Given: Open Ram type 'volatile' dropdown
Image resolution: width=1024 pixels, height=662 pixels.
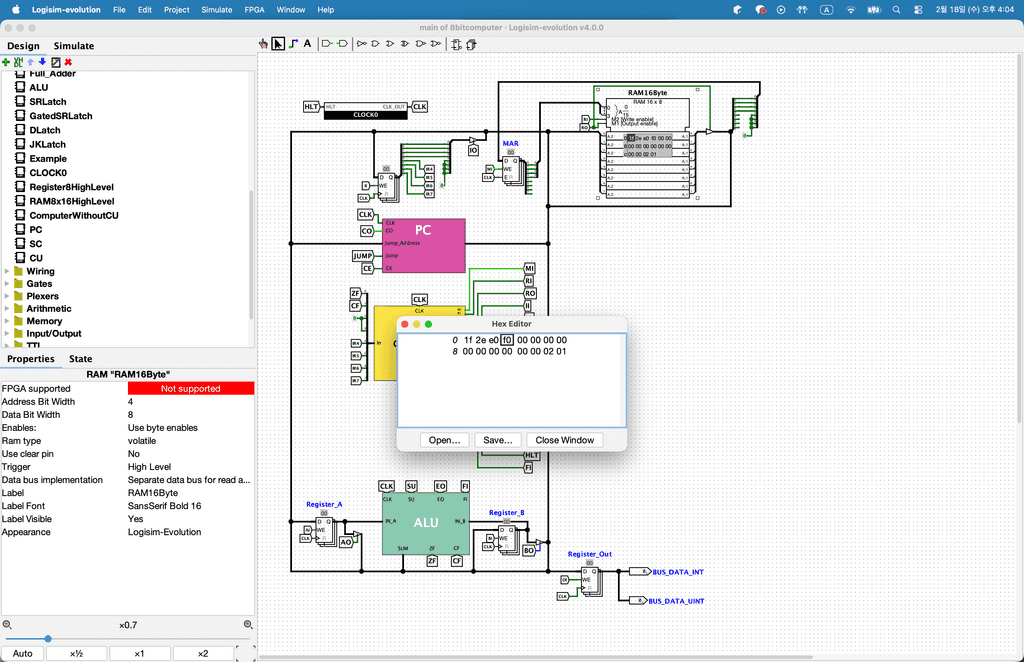Looking at the screenshot, I should (190, 440).
